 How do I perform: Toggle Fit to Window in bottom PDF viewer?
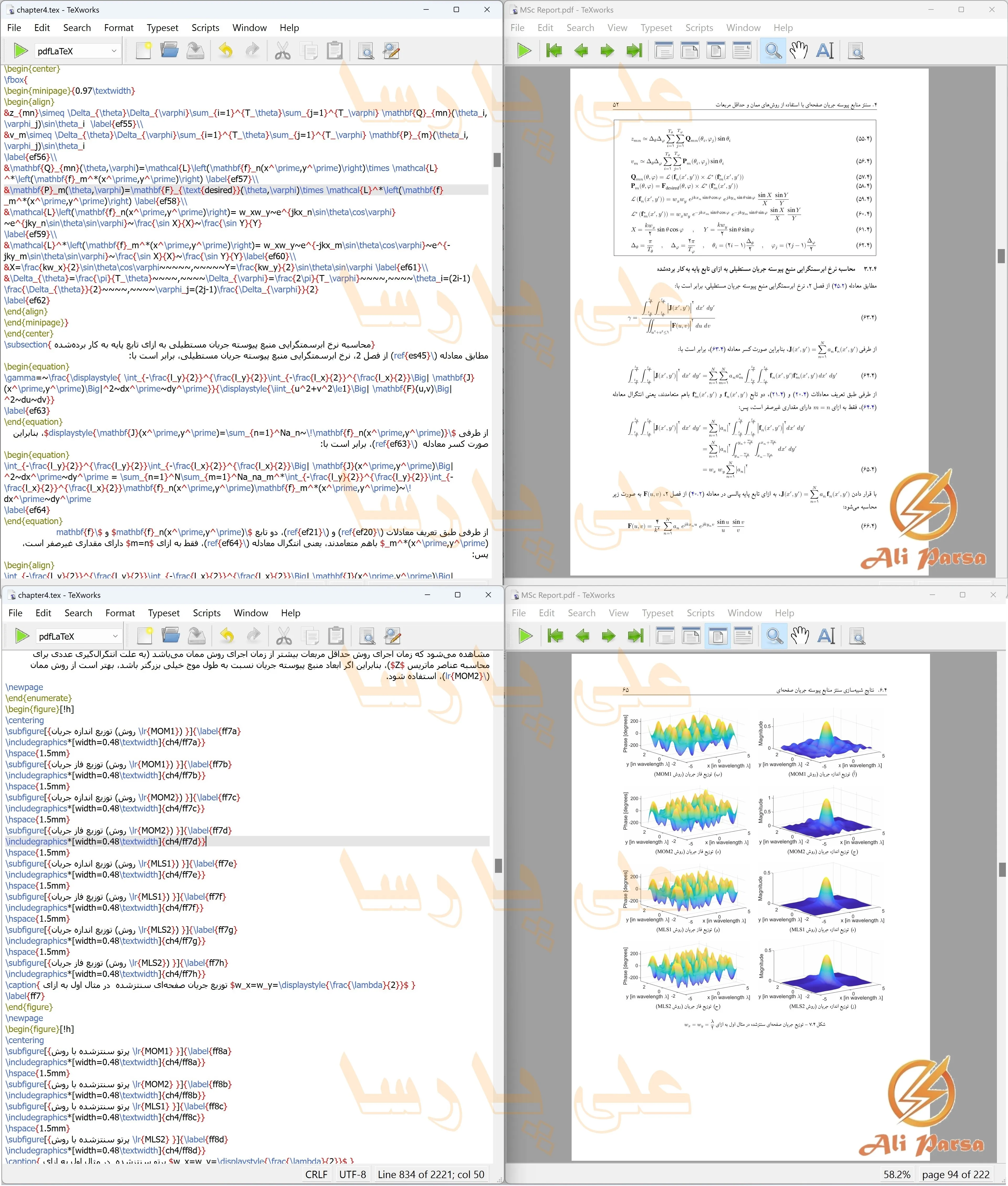pos(717,636)
